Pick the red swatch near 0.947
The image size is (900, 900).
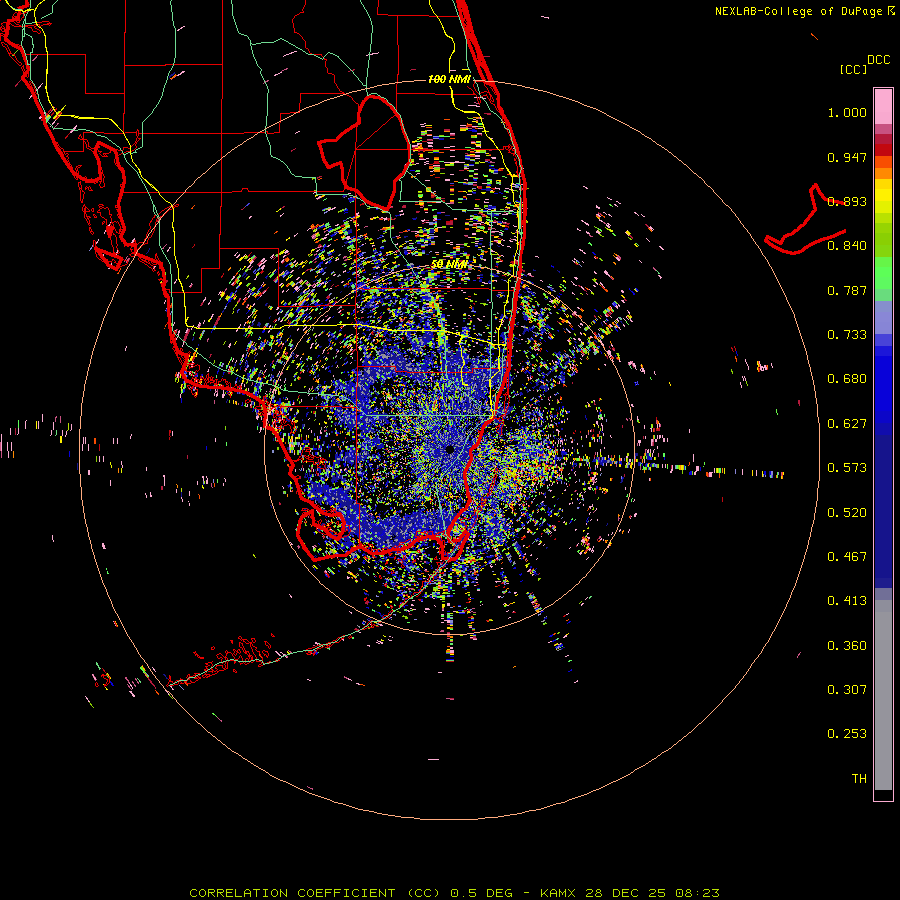tap(883, 150)
